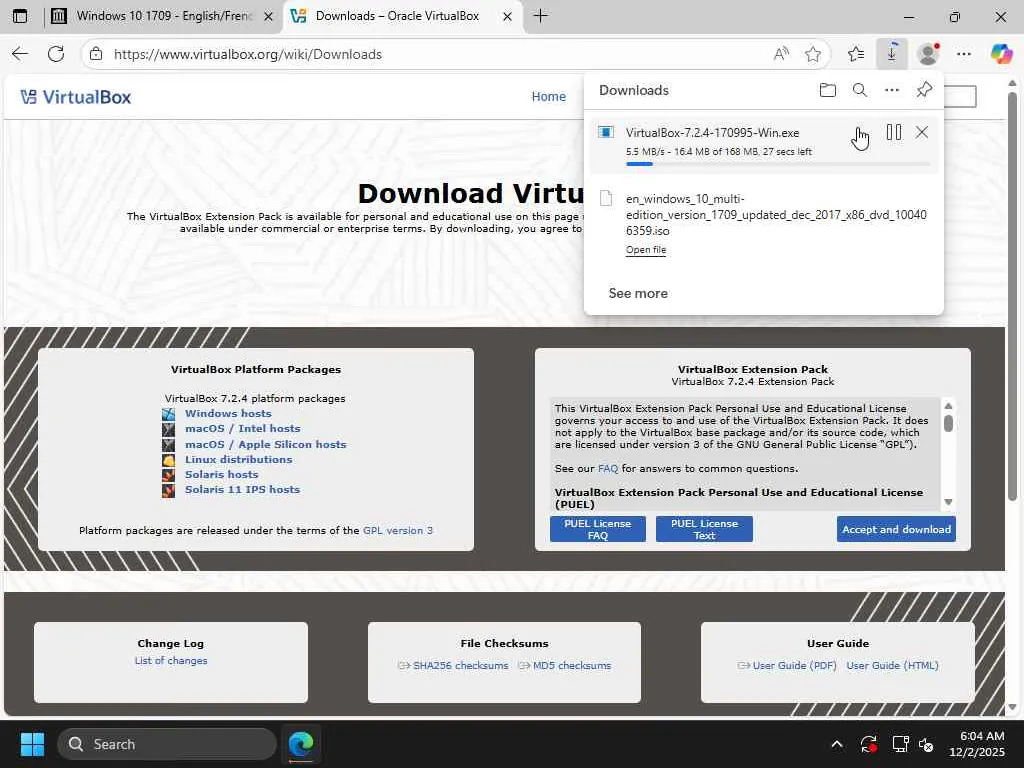This screenshot has width=1024, height=768.
Task: Open Edge Settings and more menu
Action: point(964,54)
